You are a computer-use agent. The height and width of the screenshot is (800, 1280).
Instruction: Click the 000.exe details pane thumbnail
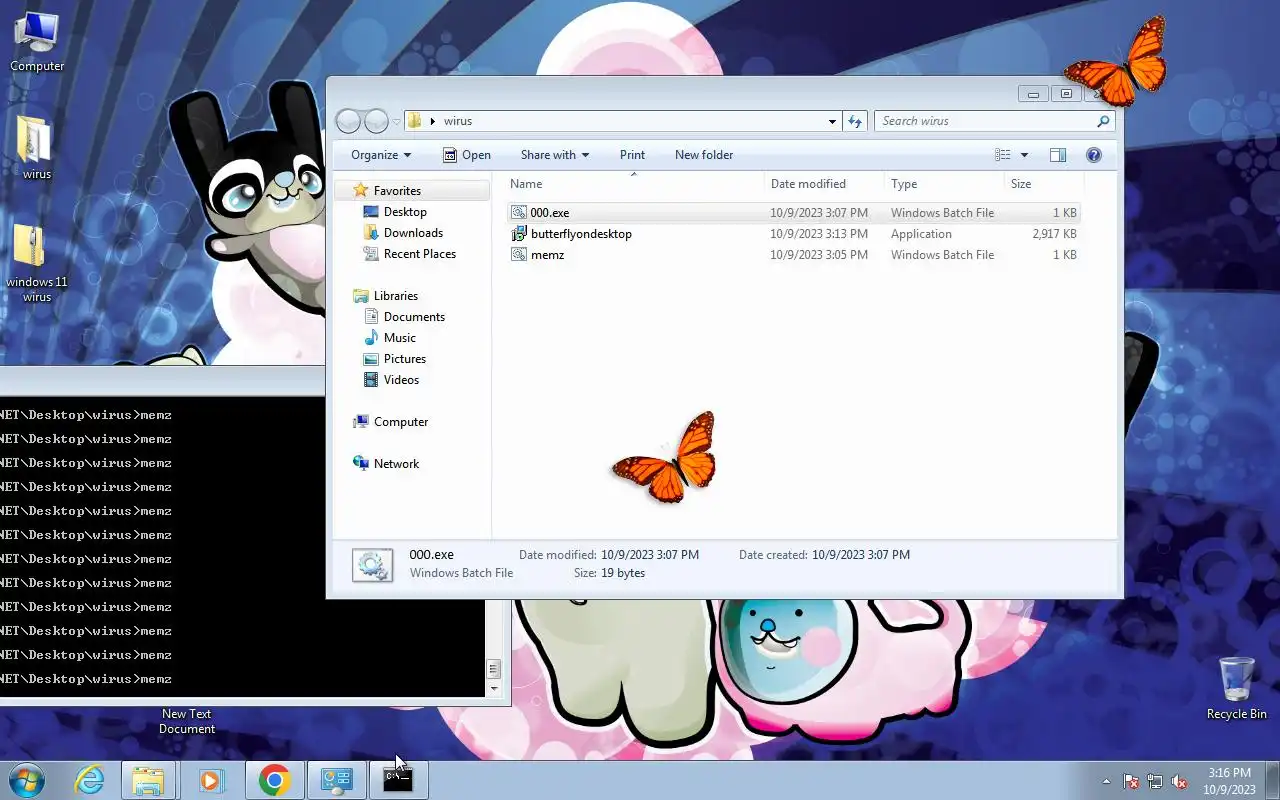pyautogui.click(x=372, y=565)
